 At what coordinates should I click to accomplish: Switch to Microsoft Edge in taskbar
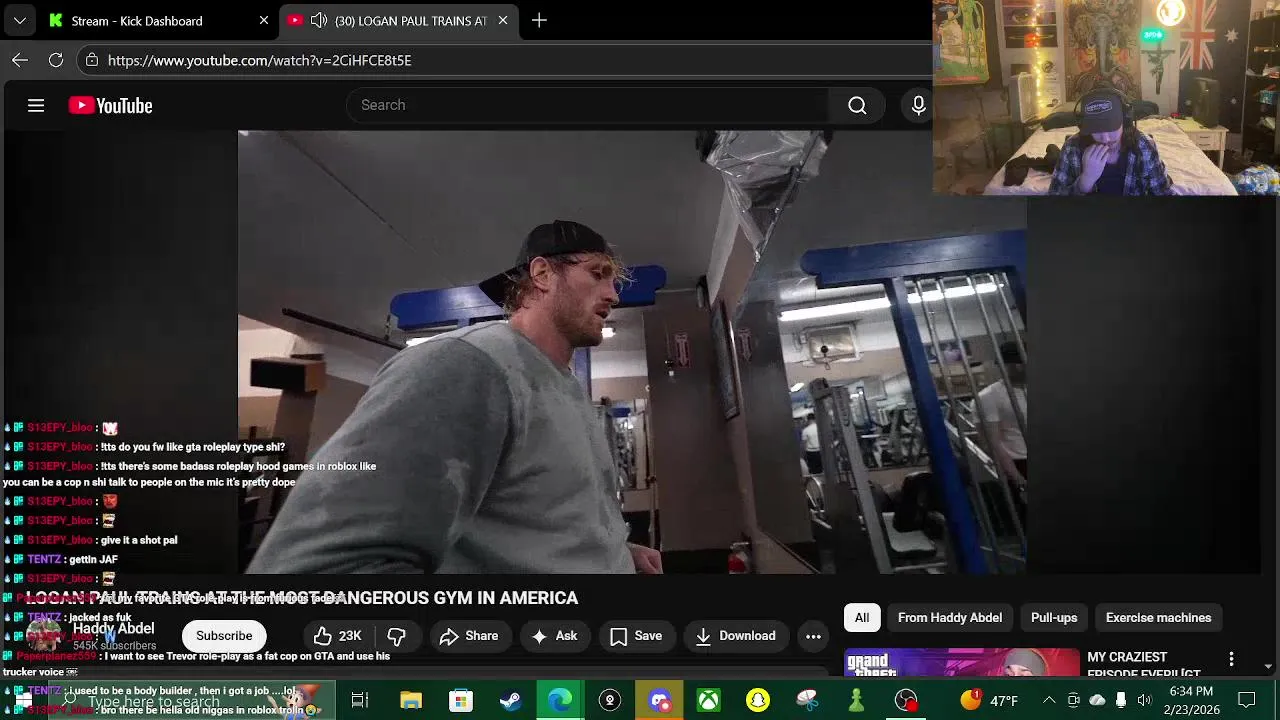point(560,700)
